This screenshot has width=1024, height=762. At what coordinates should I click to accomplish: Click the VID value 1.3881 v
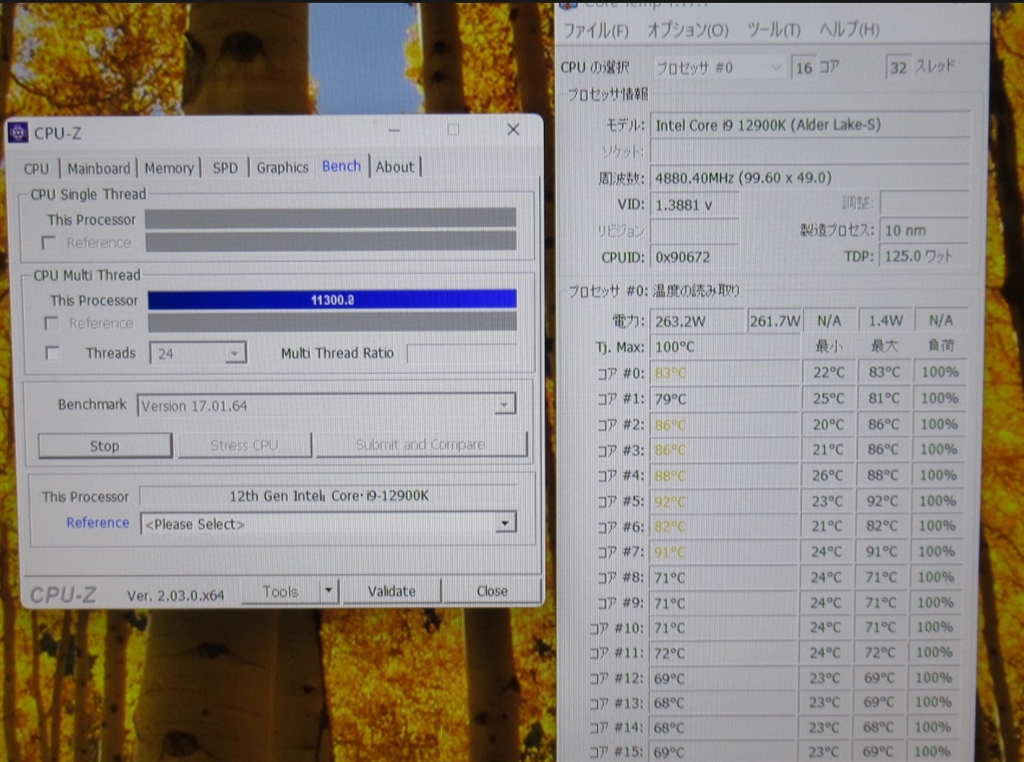694,205
